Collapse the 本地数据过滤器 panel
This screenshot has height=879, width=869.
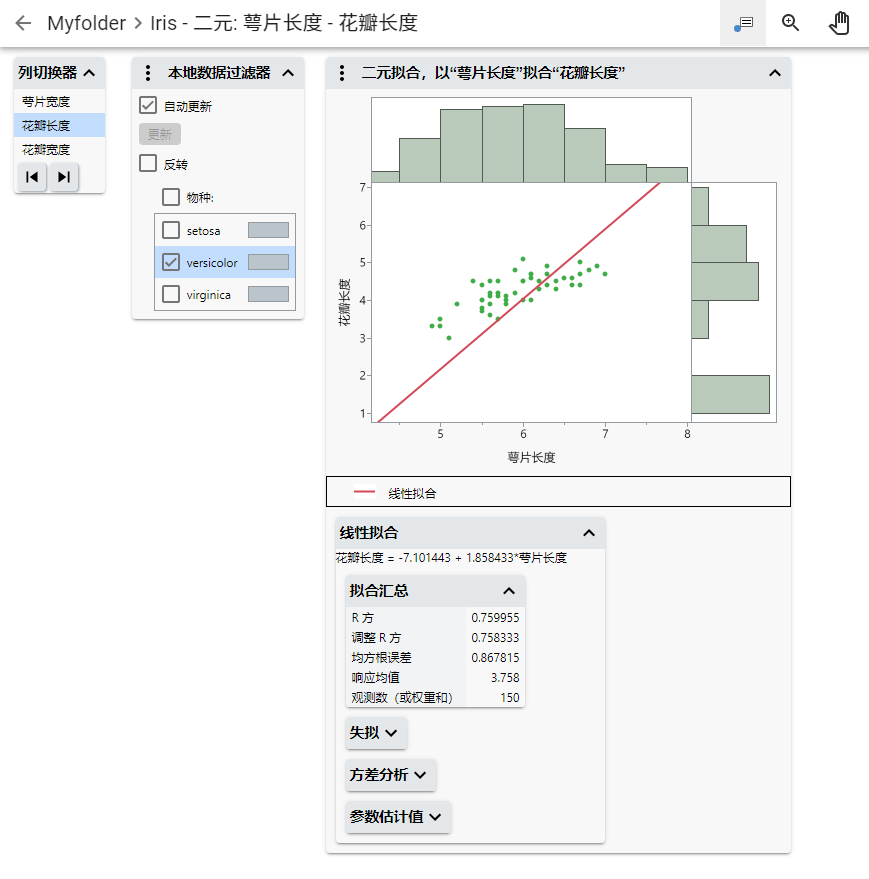[x=288, y=73]
